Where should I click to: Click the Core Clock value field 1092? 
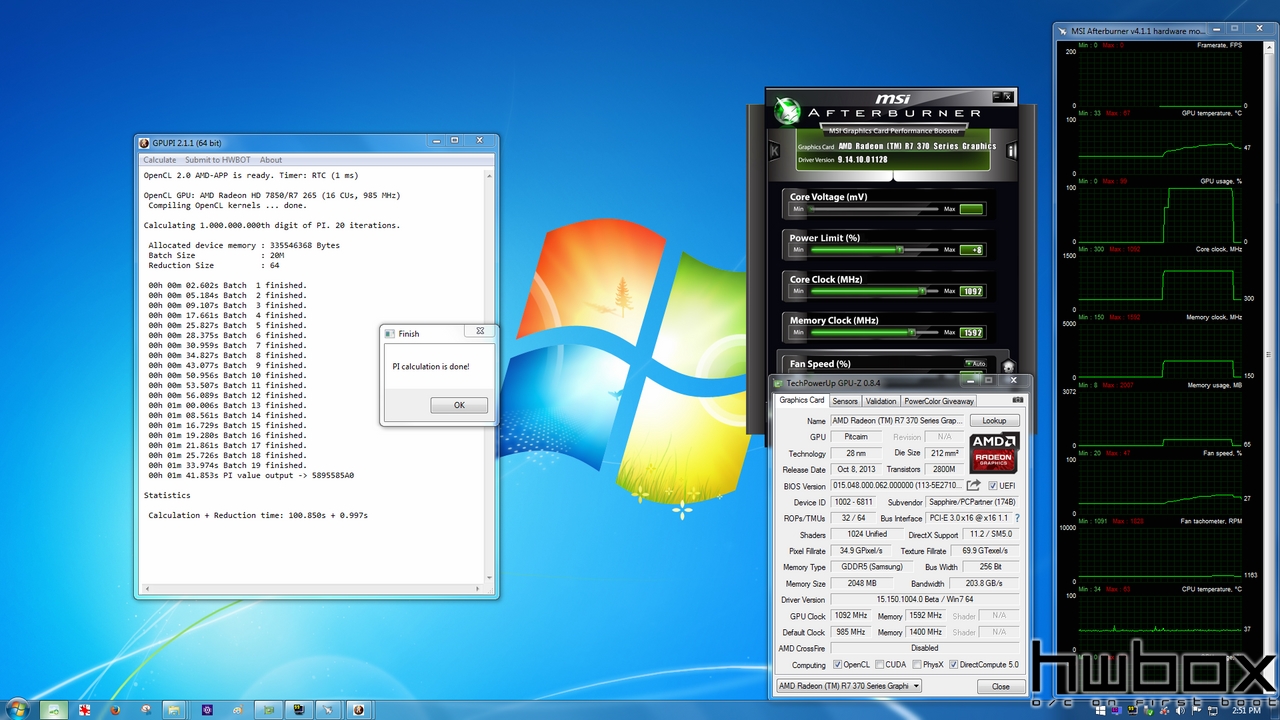pyautogui.click(x=972, y=291)
